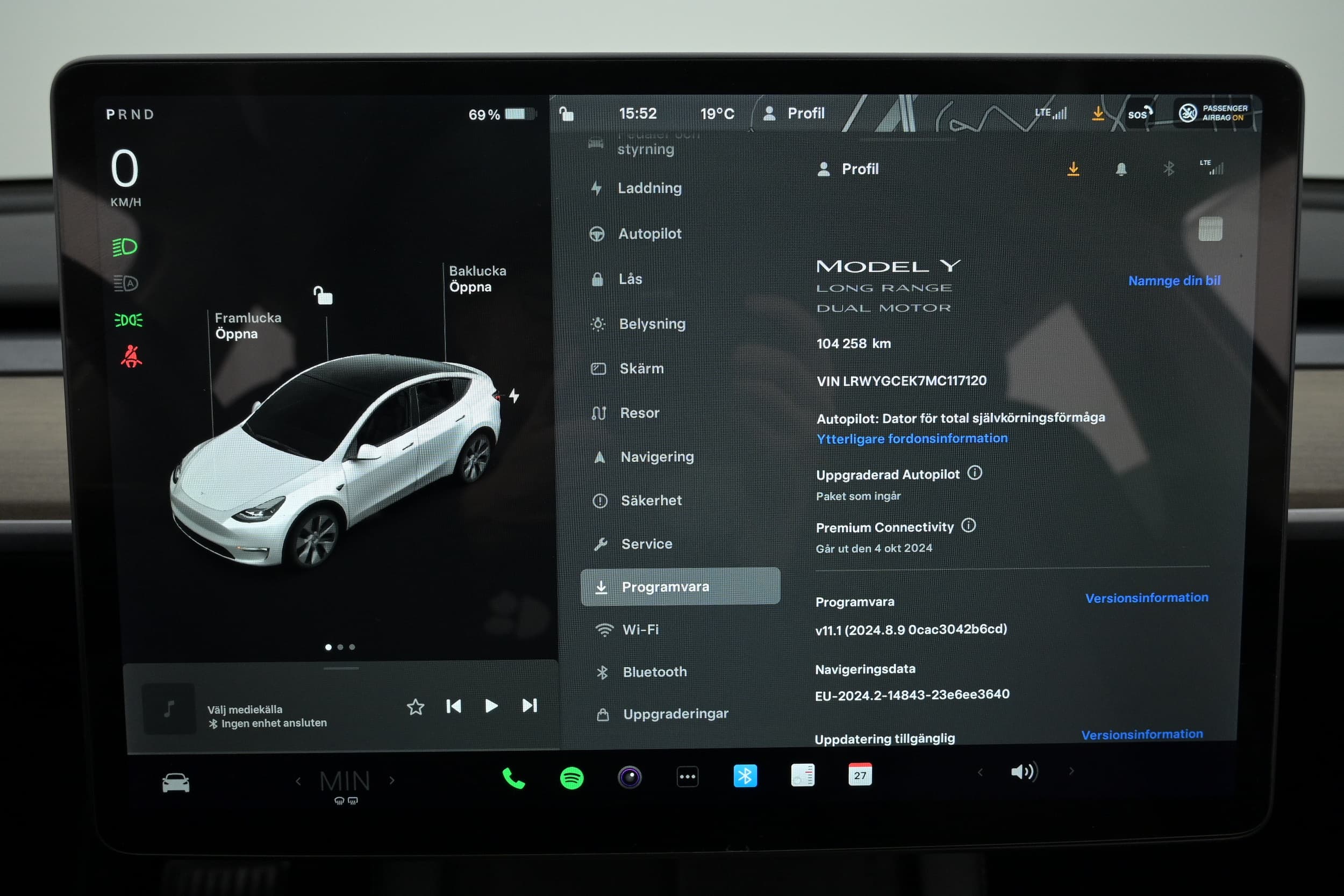Launch Spotify from the bottom dock
This screenshot has height=896, width=1344.
pyautogui.click(x=571, y=778)
